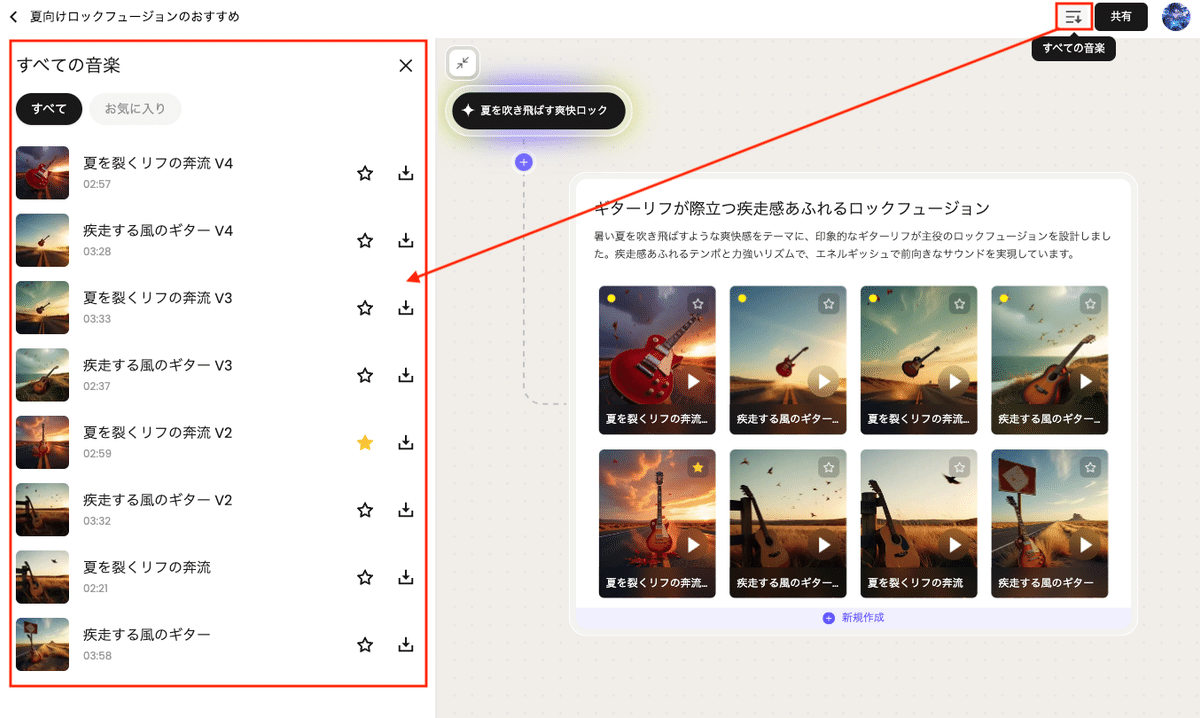Play the first red guitar card

click(693, 381)
